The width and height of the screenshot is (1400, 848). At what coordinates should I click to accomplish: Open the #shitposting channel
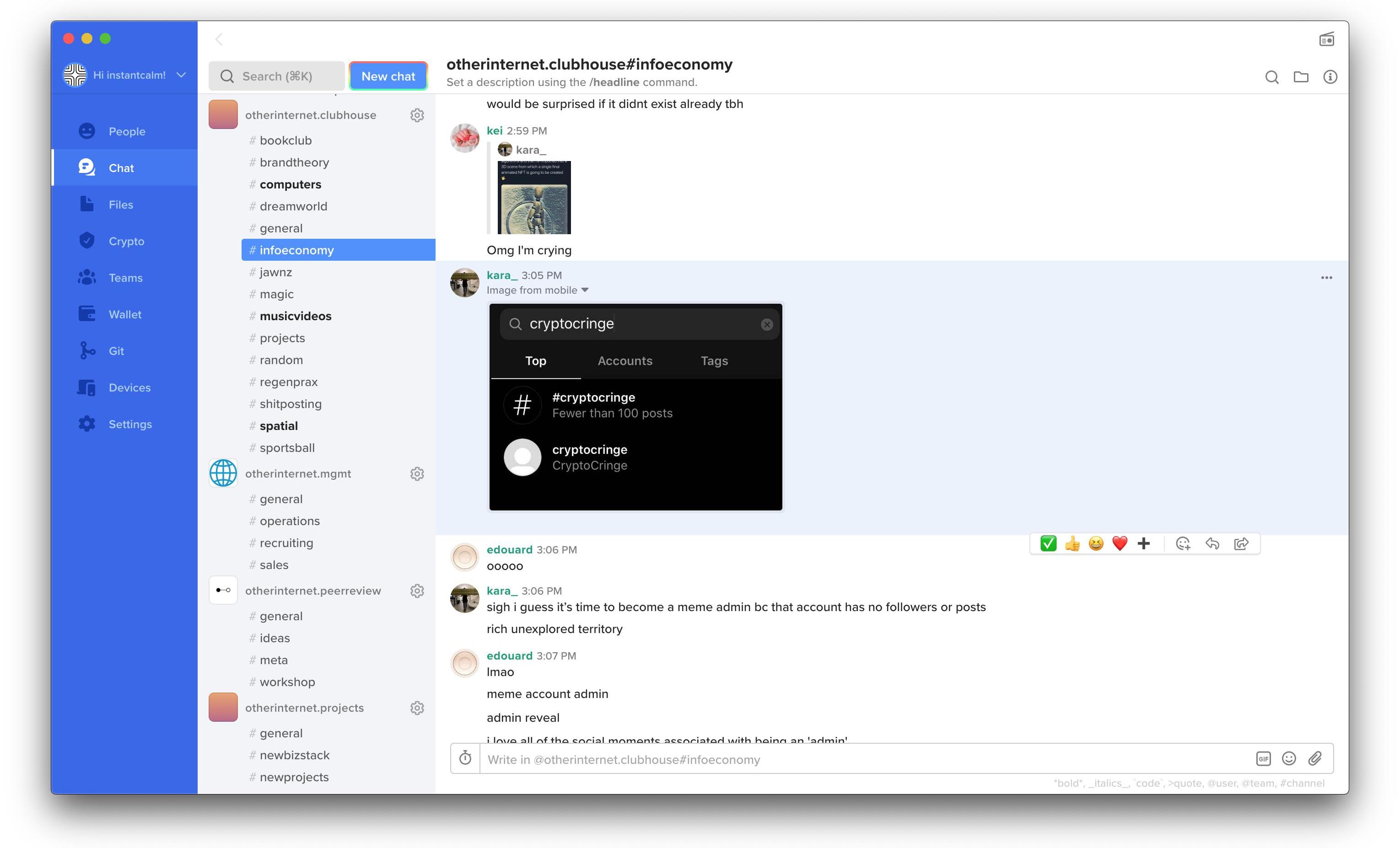pyautogui.click(x=291, y=404)
